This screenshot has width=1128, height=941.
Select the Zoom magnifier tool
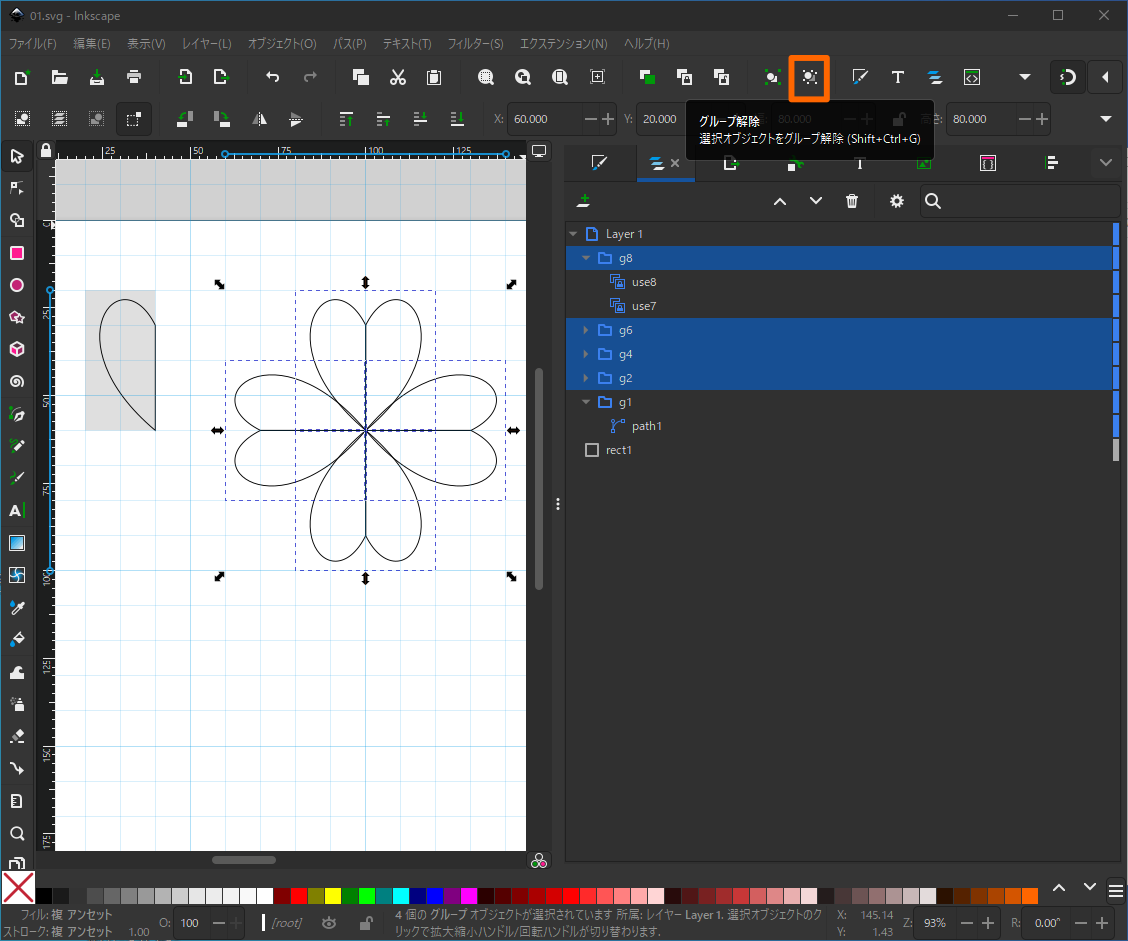(17, 833)
